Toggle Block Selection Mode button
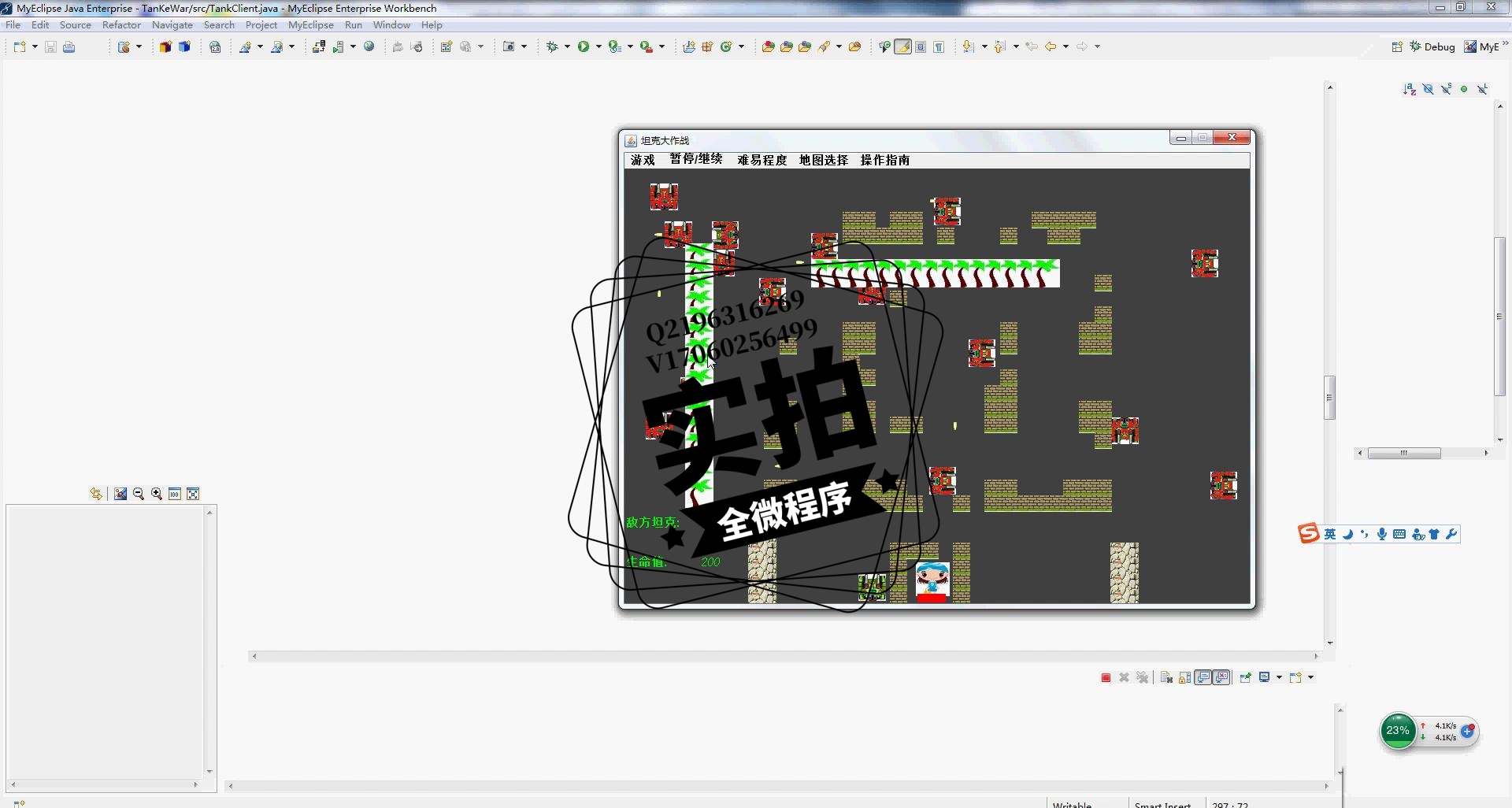The width and height of the screenshot is (1512, 808). click(x=921, y=46)
